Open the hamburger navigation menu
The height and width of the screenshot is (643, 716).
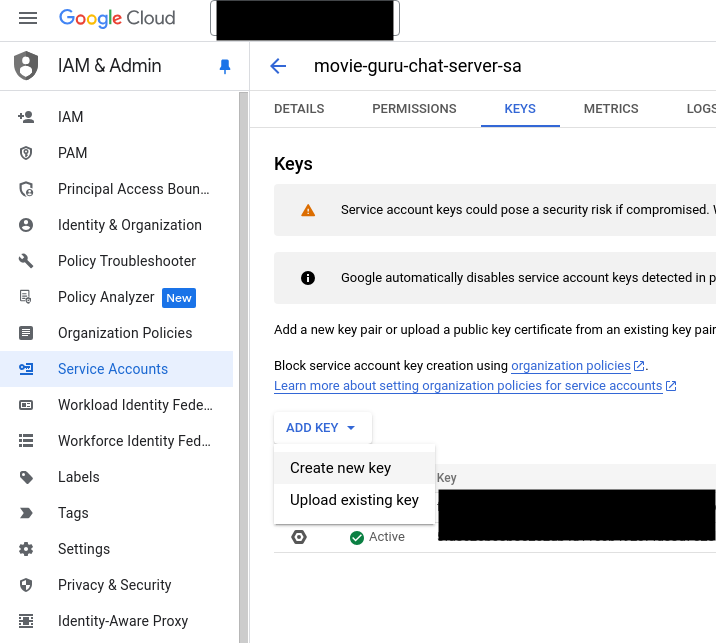28,18
